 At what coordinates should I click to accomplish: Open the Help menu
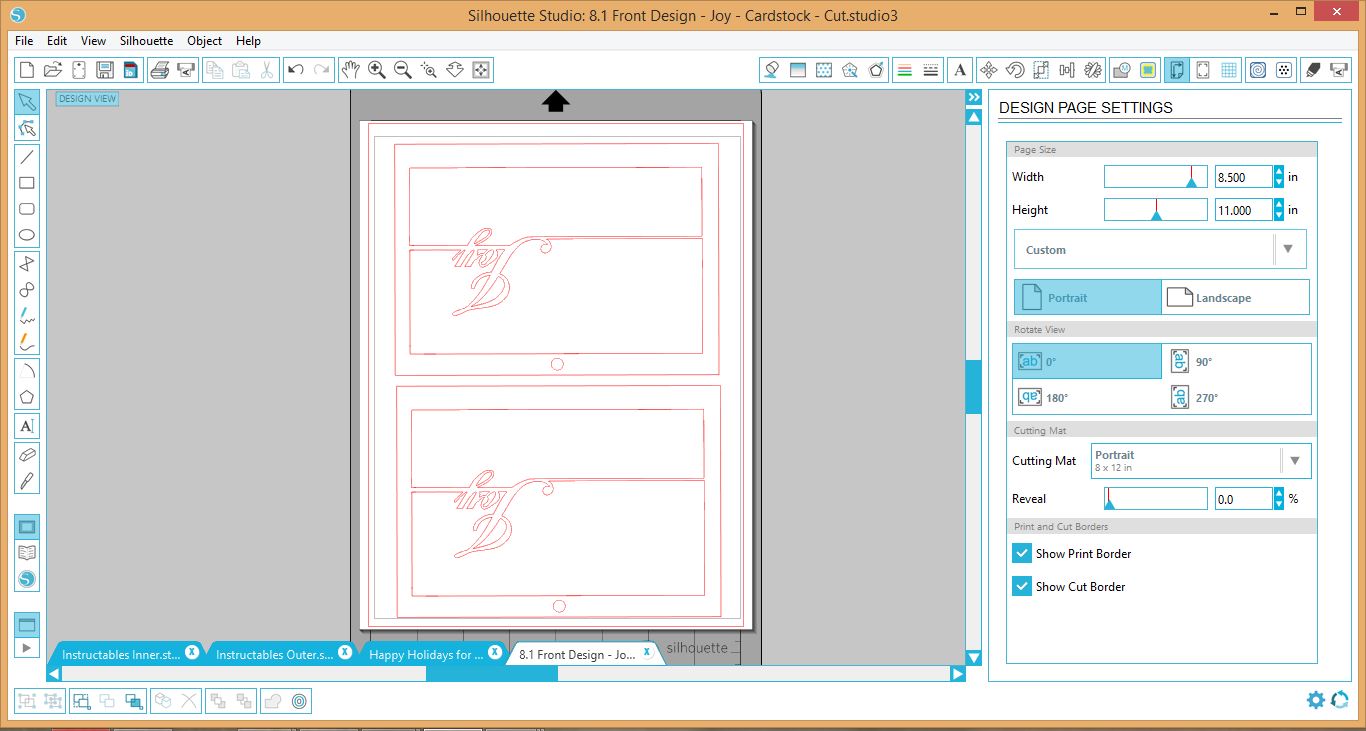click(248, 41)
